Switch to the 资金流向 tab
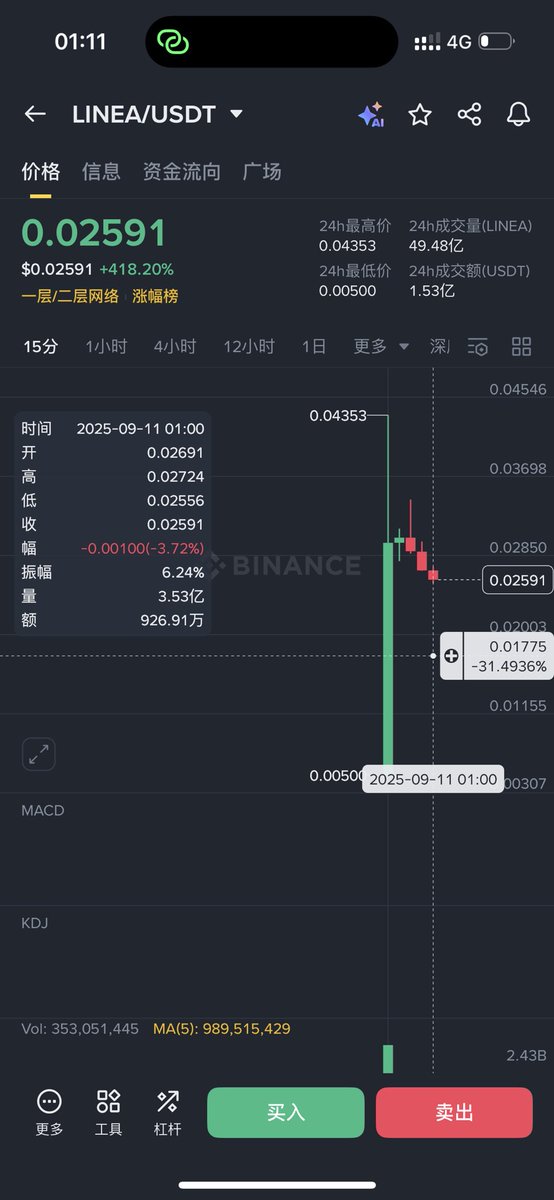 [182, 171]
